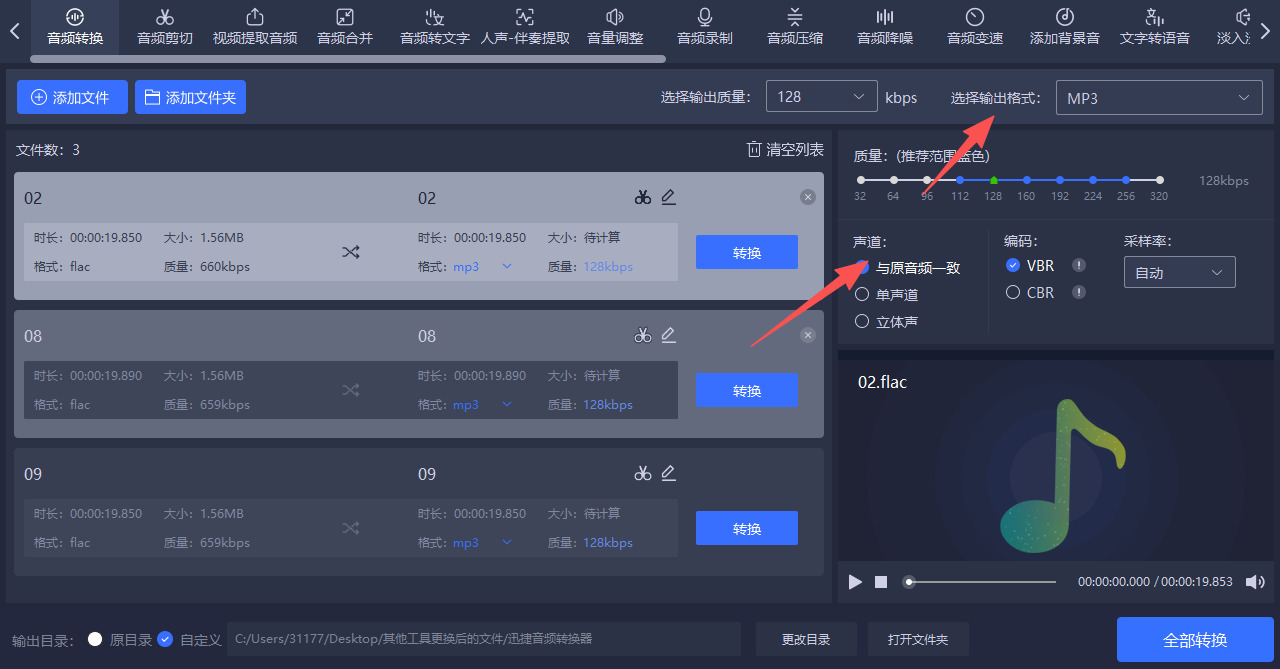Click 128kbps quality link for file 08
Screen dimensions: 1280x669
point(608,405)
